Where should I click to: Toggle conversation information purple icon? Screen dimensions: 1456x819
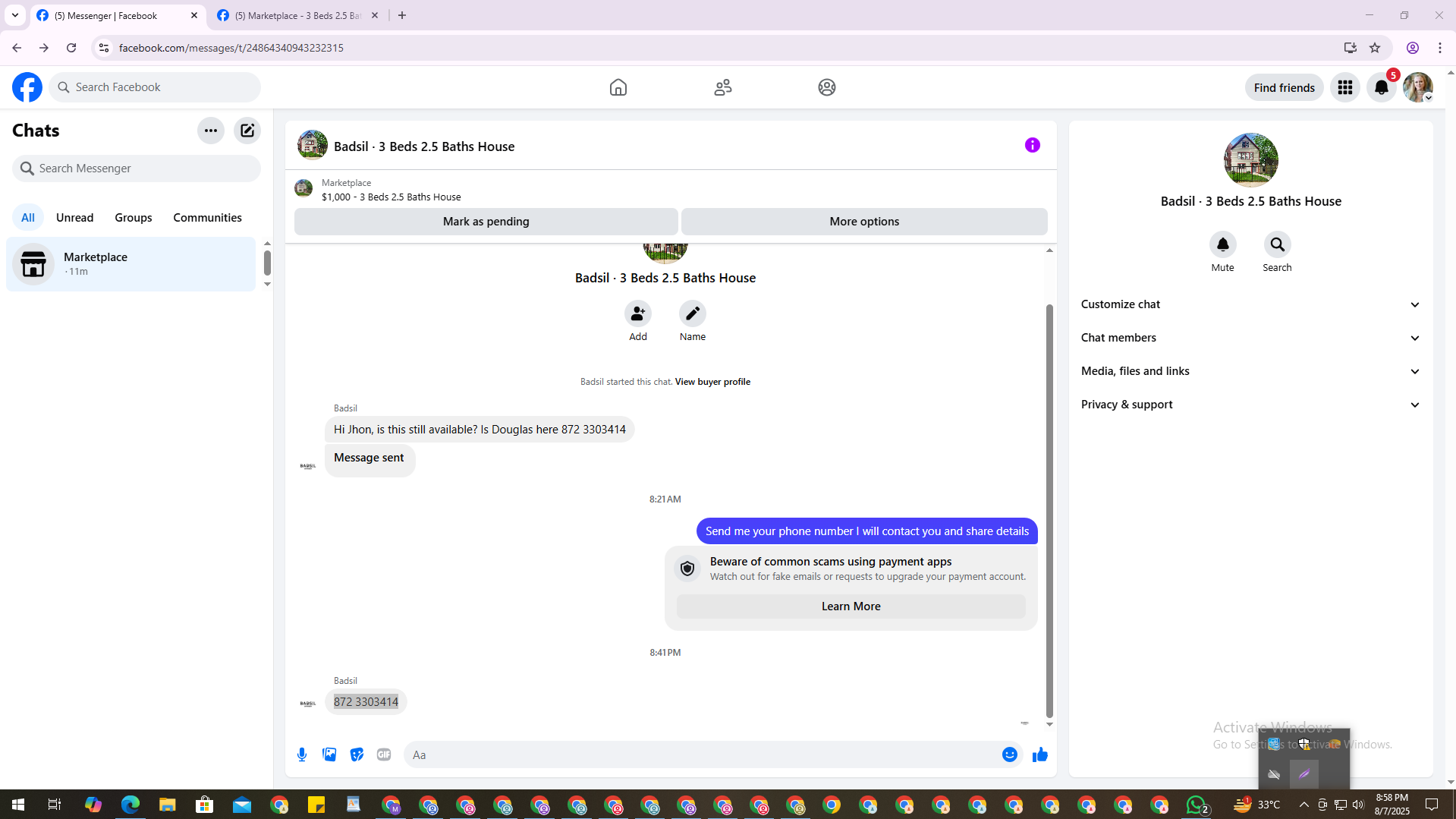pos(1033,145)
